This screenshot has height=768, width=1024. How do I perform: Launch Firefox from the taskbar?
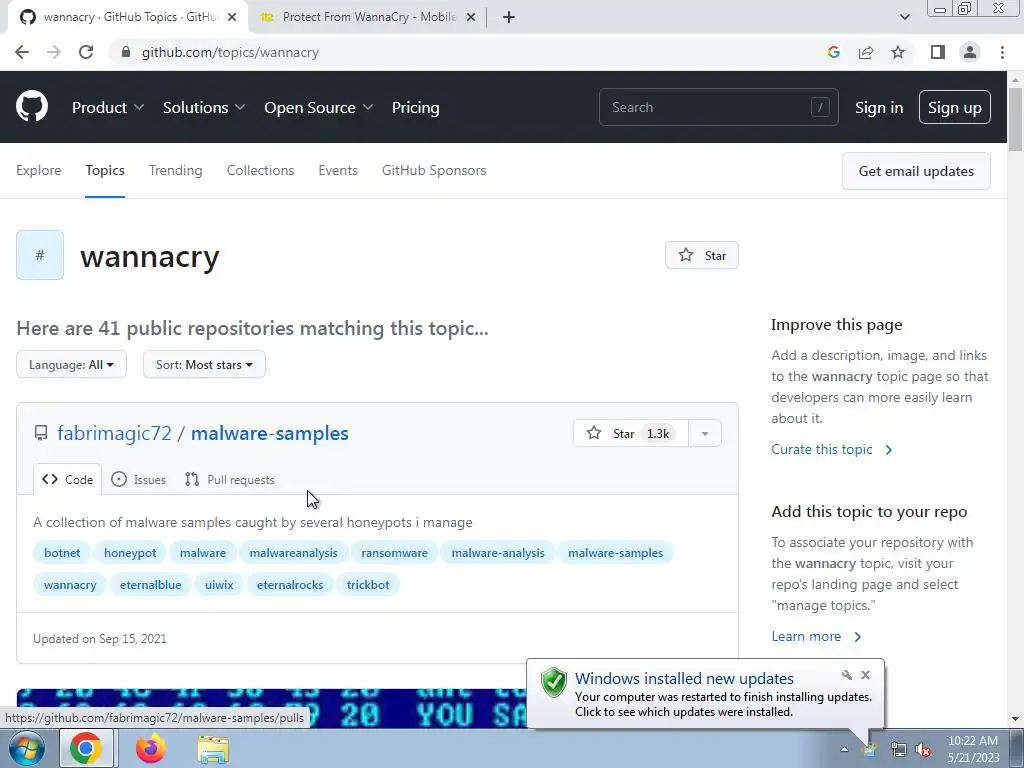tap(150, 748)
